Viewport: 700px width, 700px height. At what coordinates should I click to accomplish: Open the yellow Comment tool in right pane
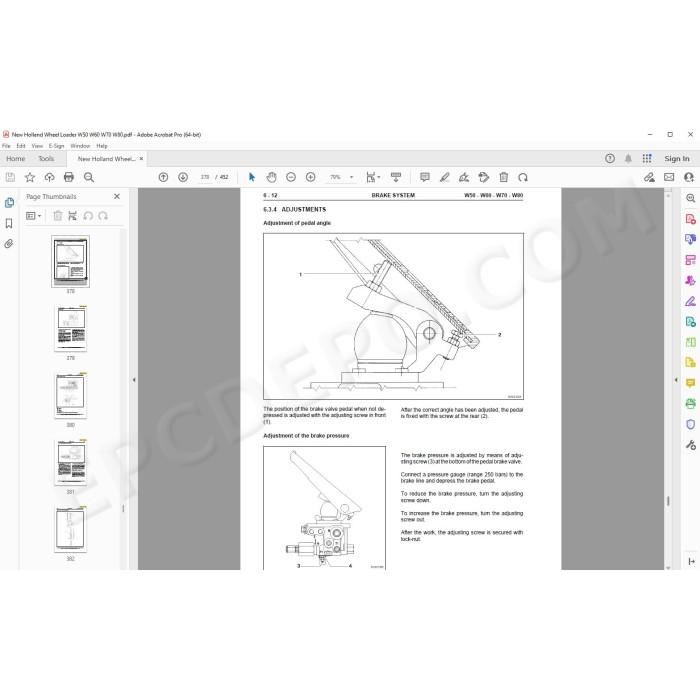point(691,383)
